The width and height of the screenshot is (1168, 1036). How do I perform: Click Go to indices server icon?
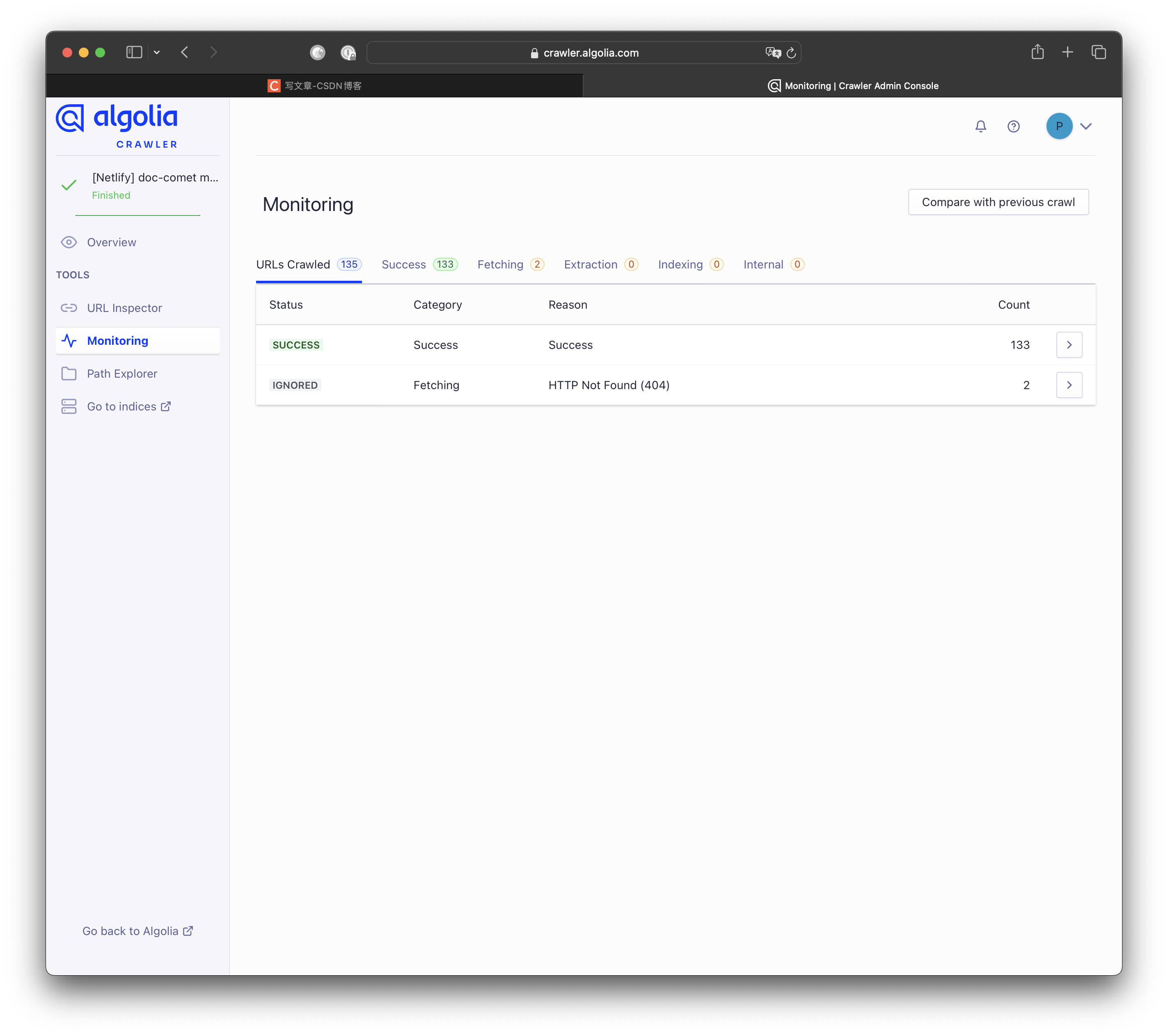pos(69,406)
